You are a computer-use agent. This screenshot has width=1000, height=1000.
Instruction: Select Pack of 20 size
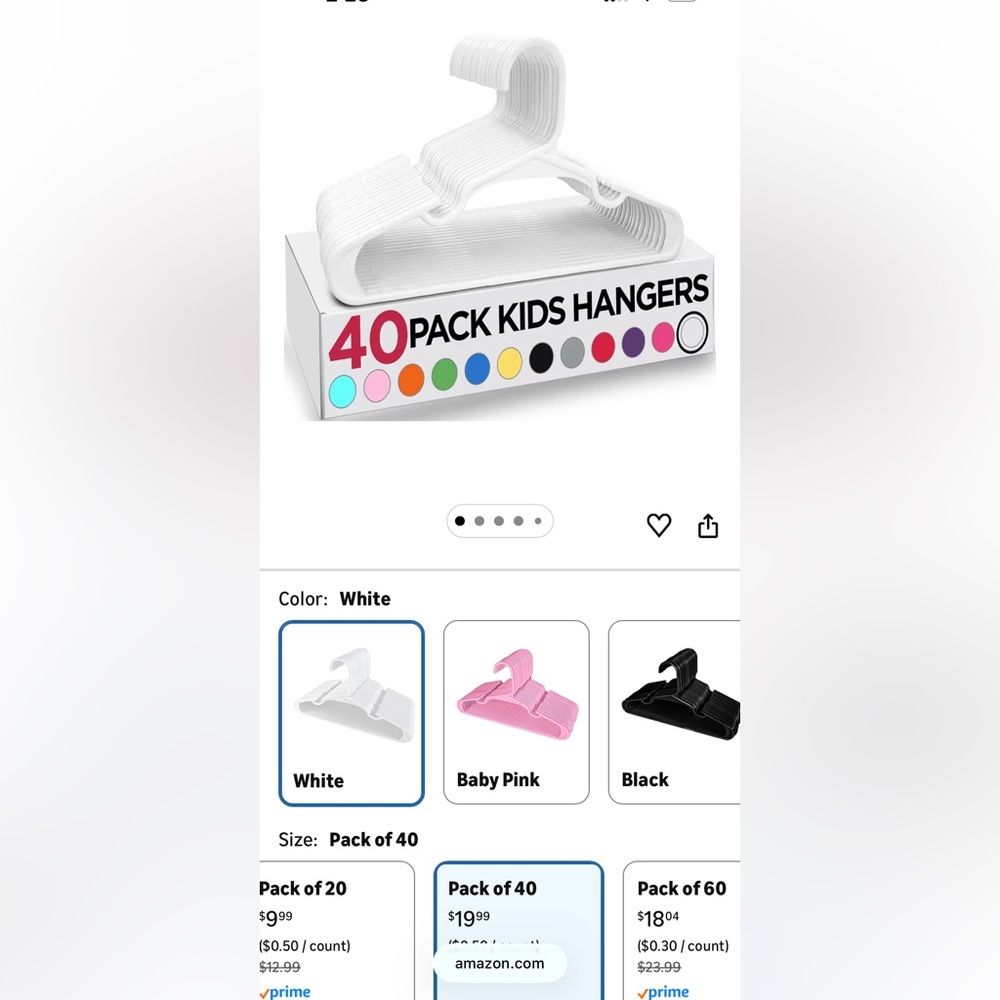337,930
